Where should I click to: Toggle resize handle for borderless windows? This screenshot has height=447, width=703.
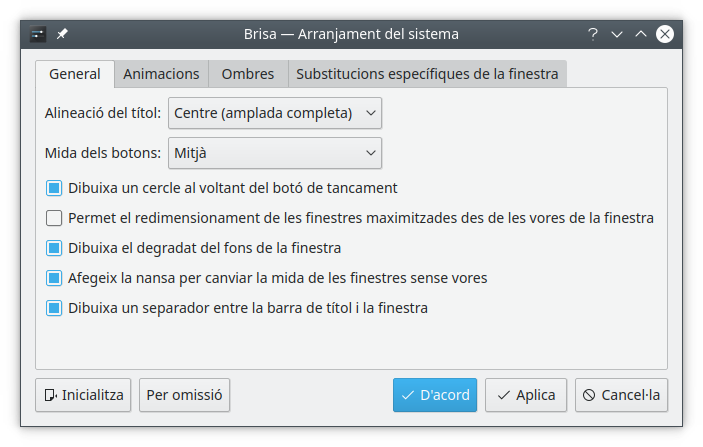(54, 277)
